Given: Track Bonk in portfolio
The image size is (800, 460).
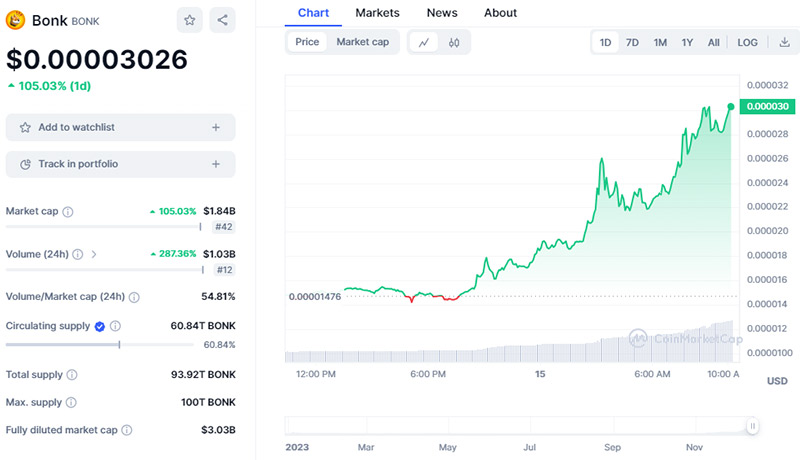Looking at the screenshot, I should pyautogui.click(x=120, y=164).
